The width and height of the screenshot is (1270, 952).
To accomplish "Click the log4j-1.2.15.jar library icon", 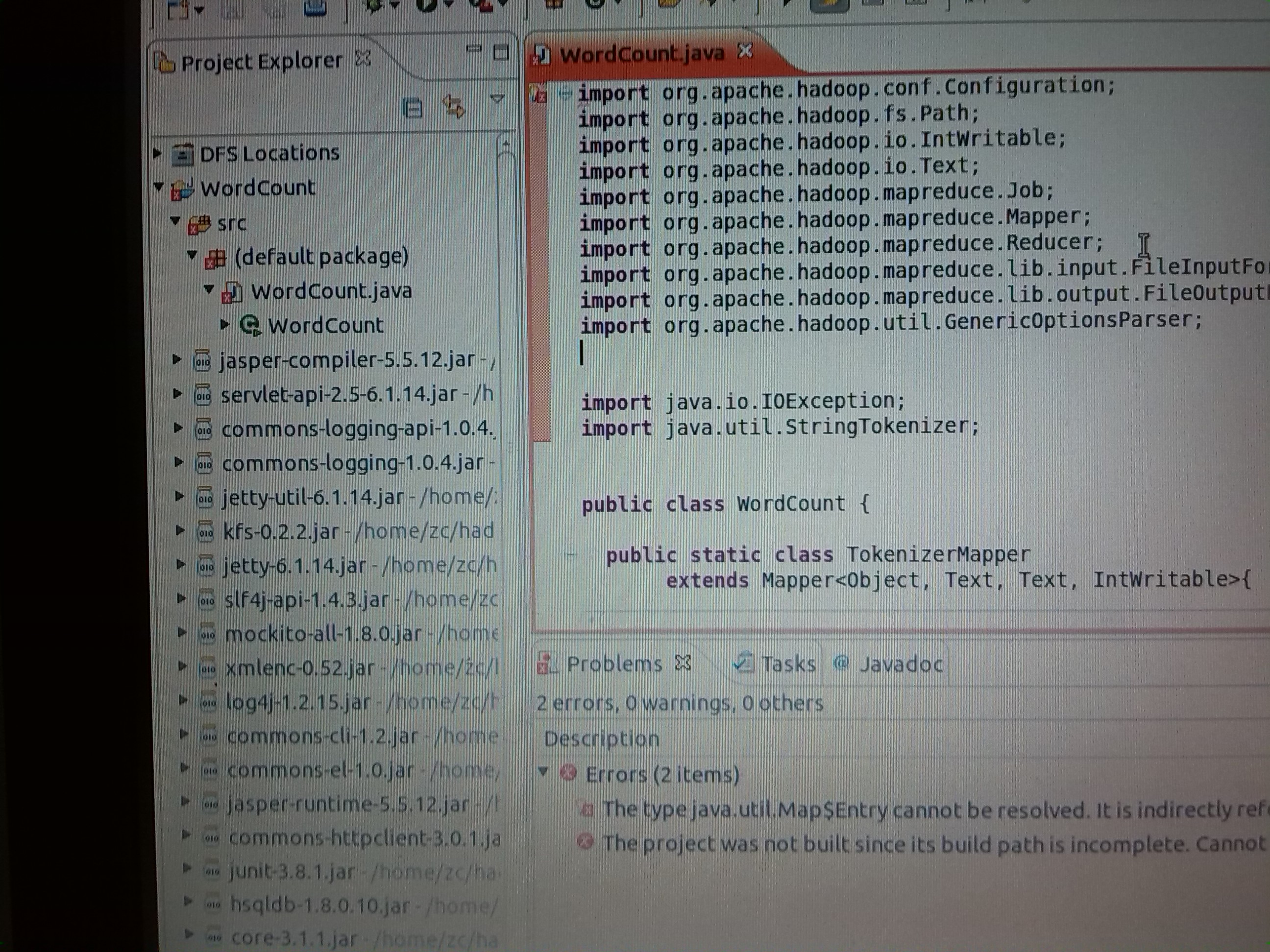I will click(208, 702).
